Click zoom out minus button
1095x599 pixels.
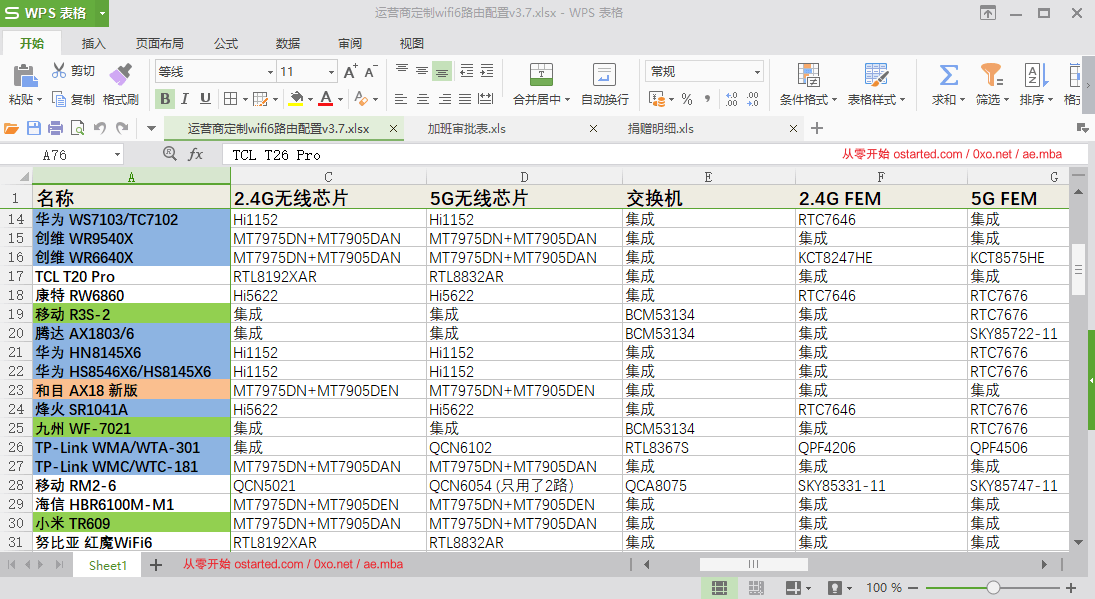click(x=913, y=588)
